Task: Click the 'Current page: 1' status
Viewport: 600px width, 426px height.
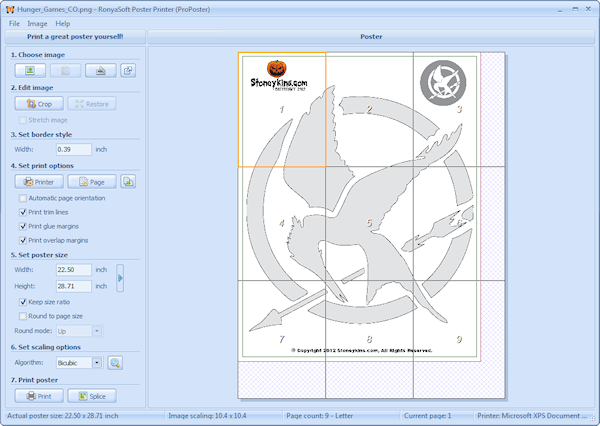Action: 427,416
